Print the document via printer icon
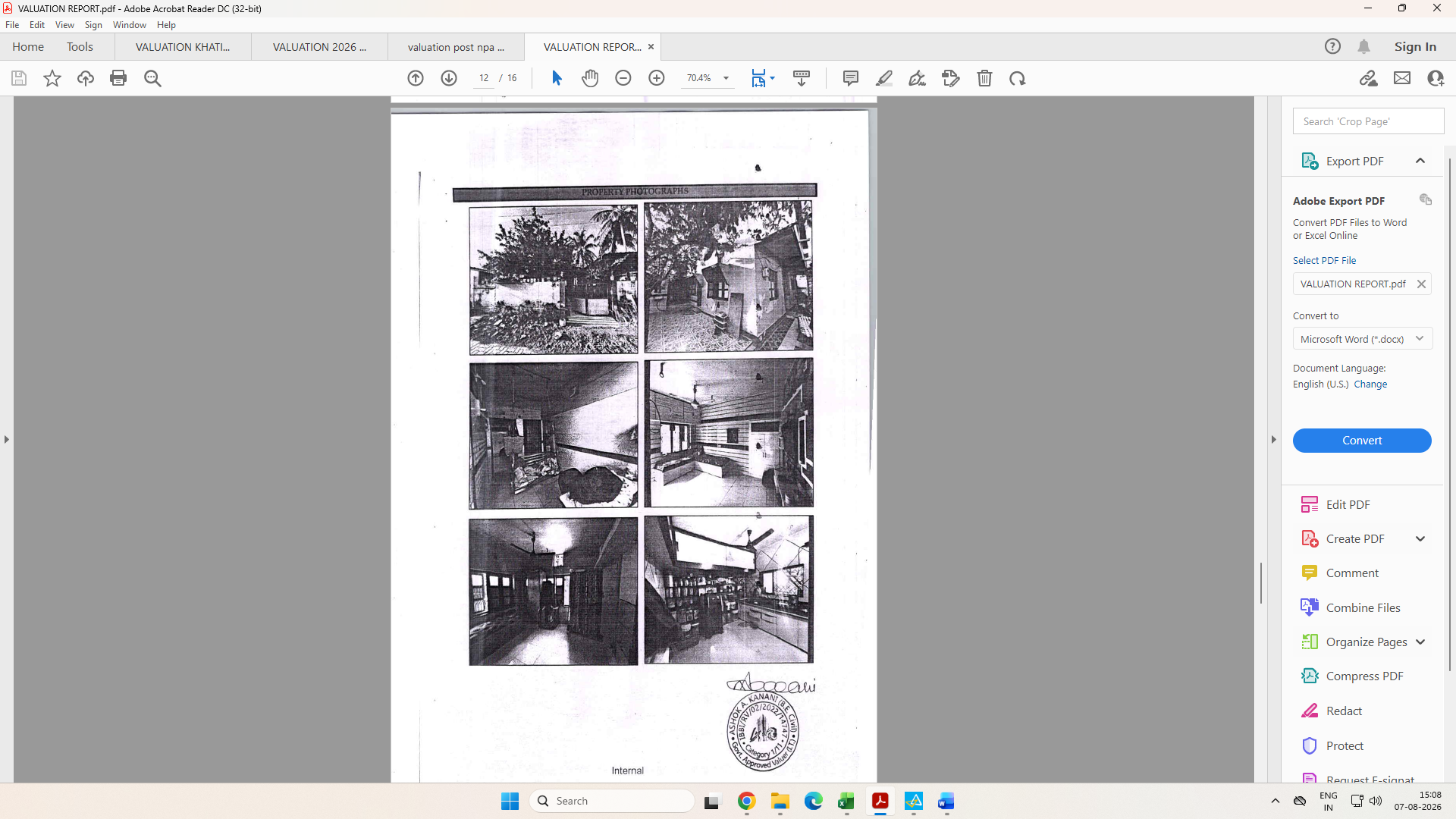The height and width of the screenshot is (819, 1456). click(118, 78)
